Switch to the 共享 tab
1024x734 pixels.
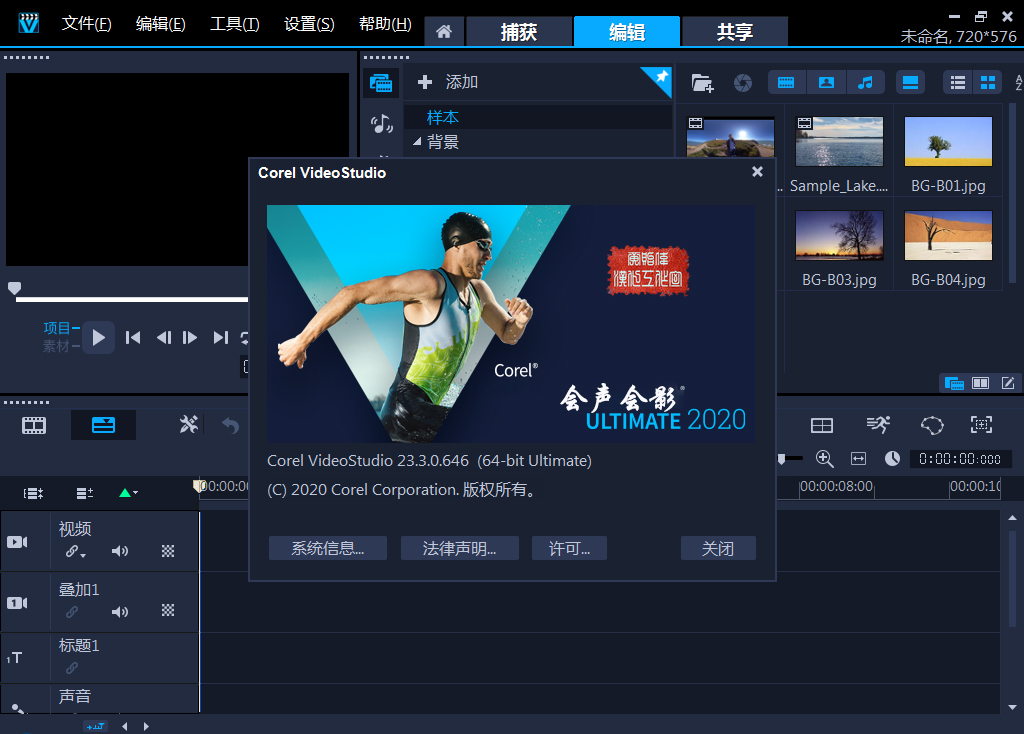coord(735,31)
